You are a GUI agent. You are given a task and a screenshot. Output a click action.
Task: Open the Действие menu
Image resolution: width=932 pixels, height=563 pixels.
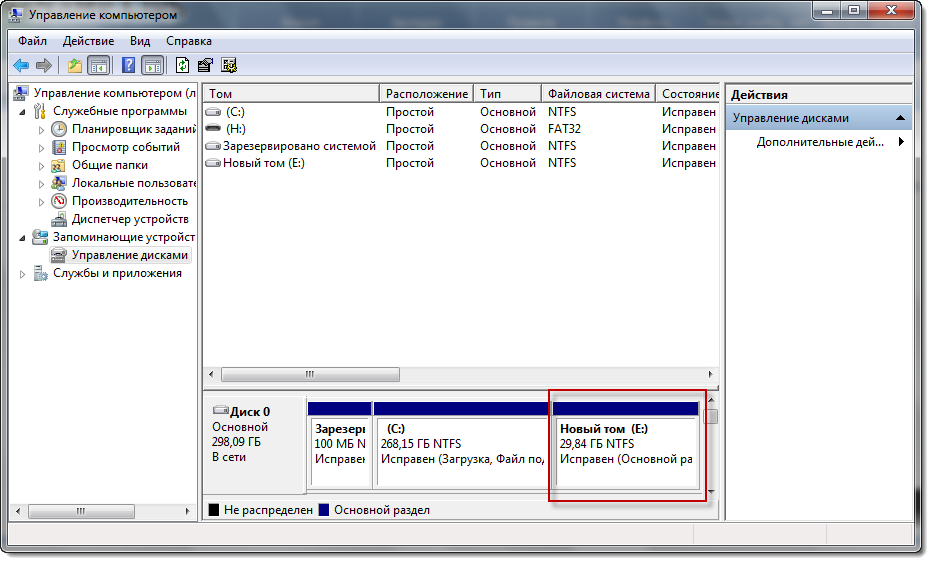coord(89,41)
